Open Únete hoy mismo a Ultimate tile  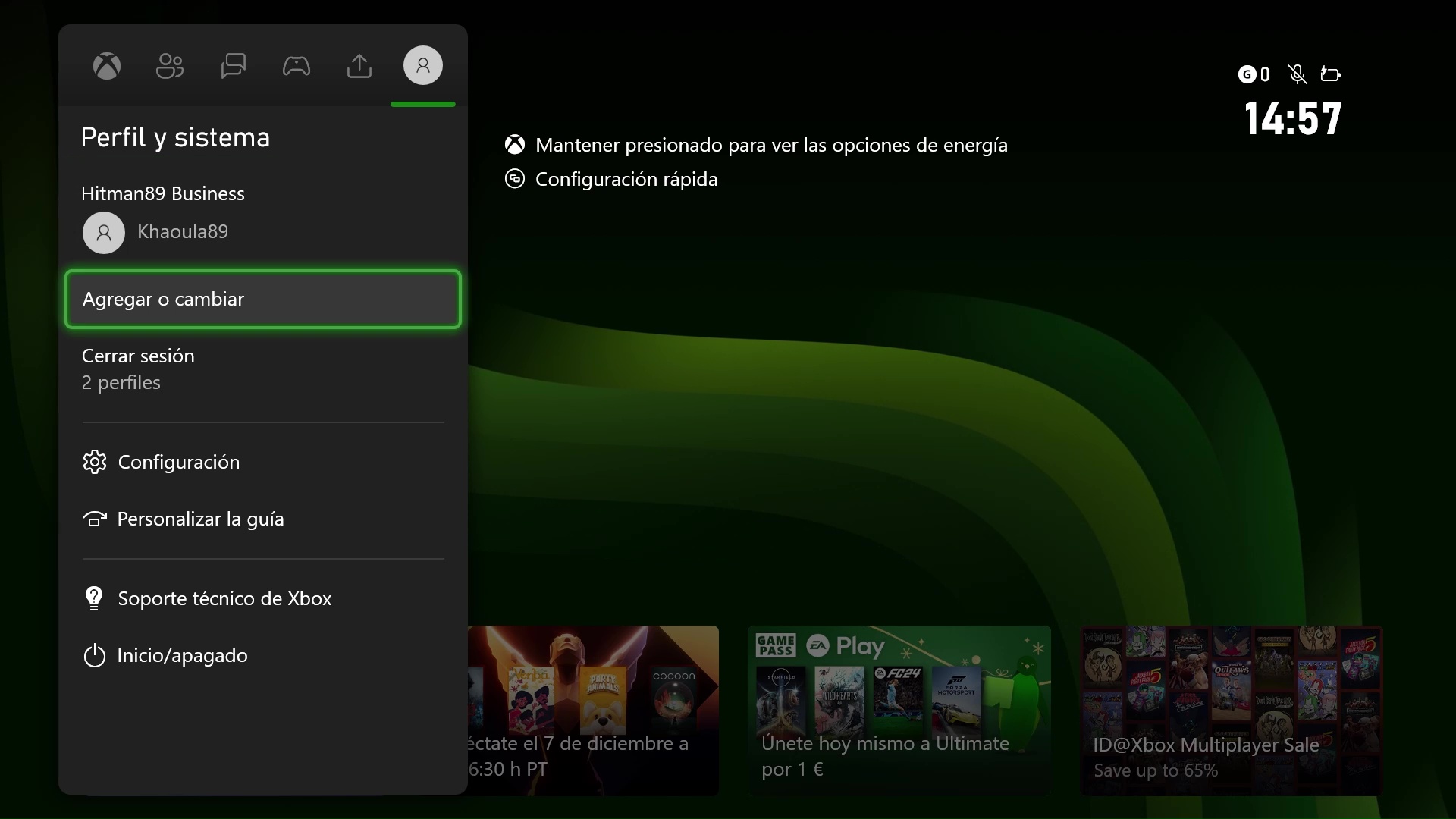[899, 711]
